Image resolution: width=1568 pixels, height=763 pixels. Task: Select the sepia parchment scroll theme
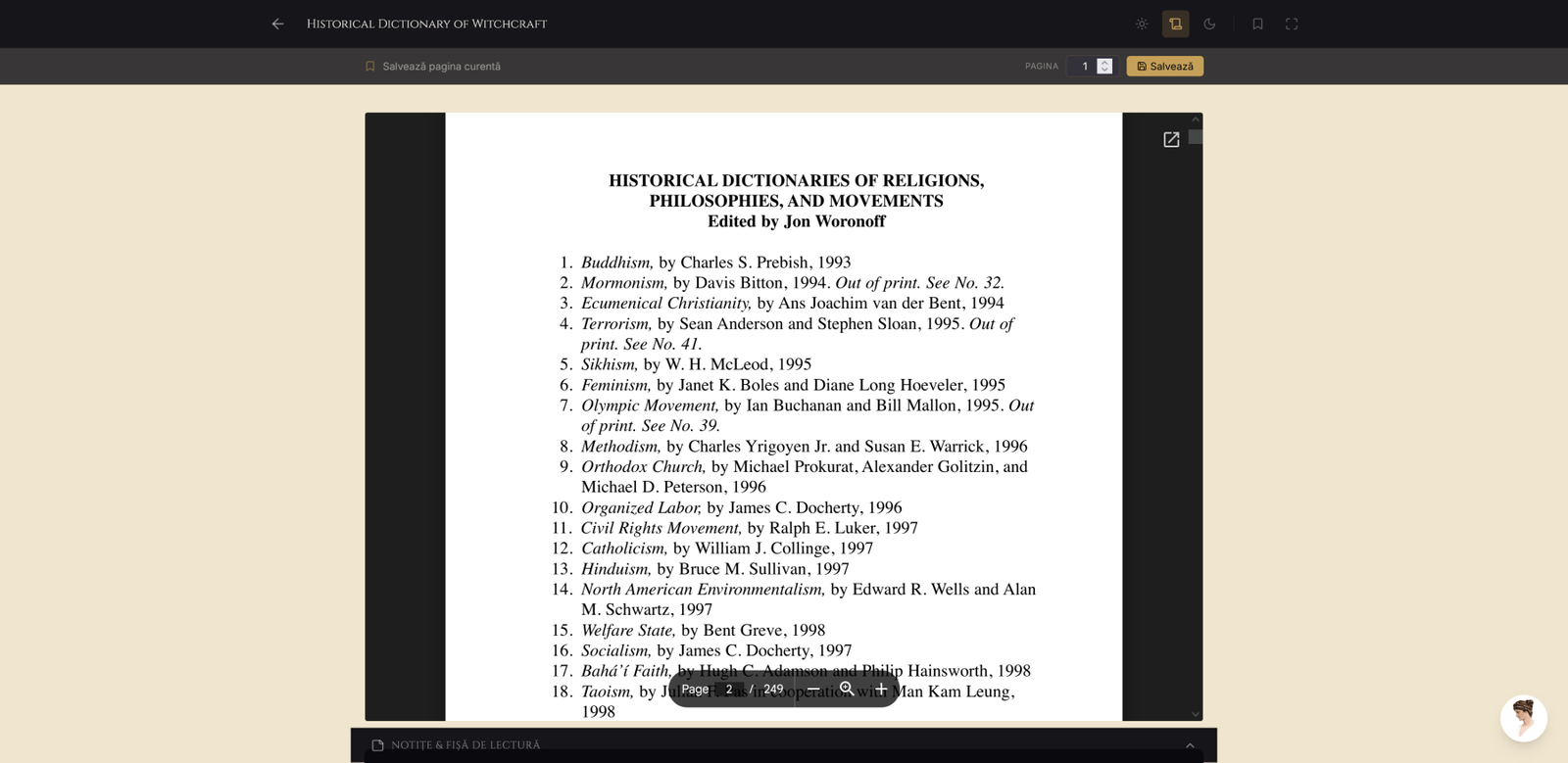pyautogui.click(x=1176, y=24)
